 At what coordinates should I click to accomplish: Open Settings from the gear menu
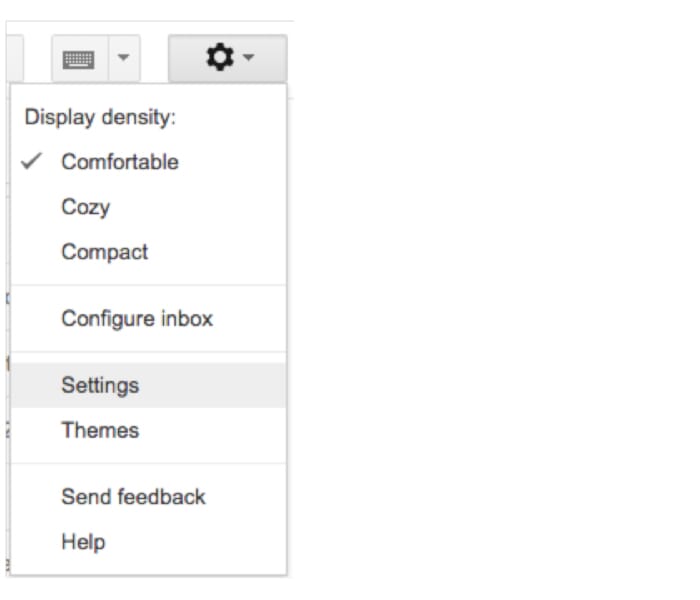coord(148,385)
